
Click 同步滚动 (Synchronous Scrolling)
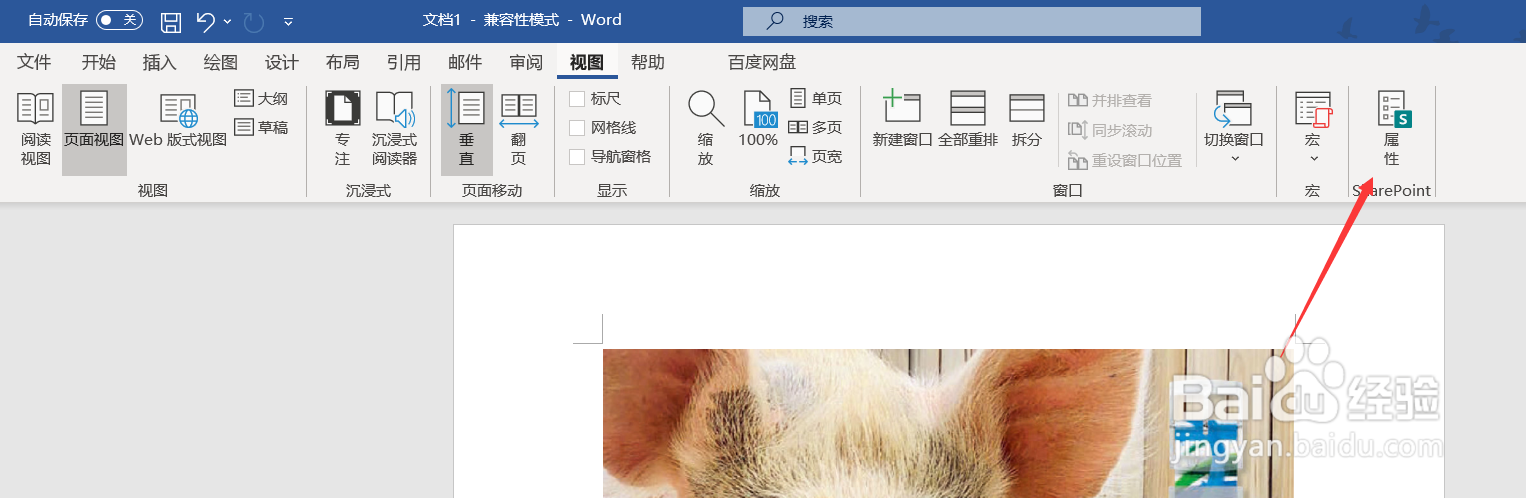(1110, 130)
